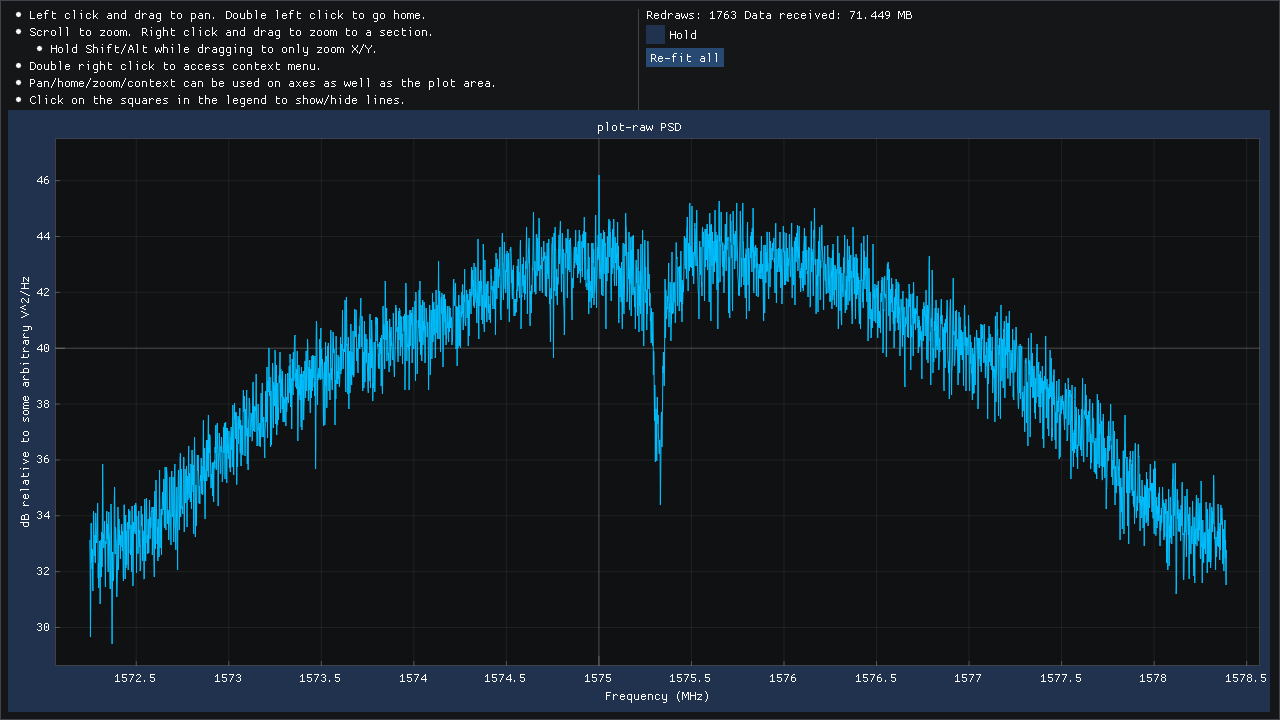Click the deep notch bottom in the spectrum
Image resolution: width=1280 pixels, height=720 pixels.
(x=660, y=502)
